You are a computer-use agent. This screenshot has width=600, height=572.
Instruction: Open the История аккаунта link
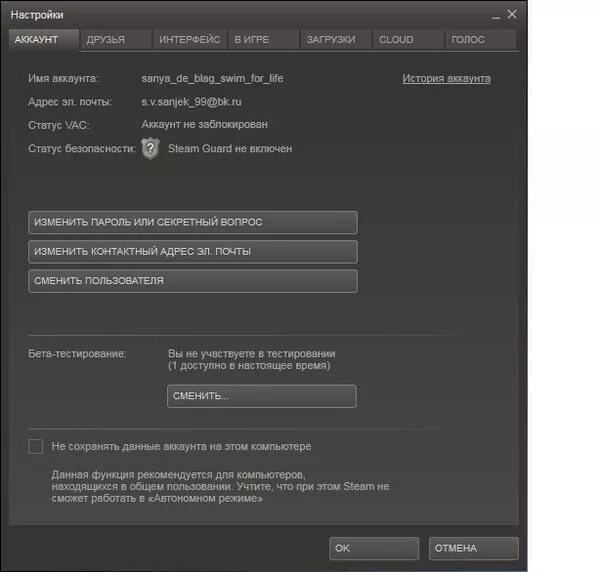pos(446,78)
